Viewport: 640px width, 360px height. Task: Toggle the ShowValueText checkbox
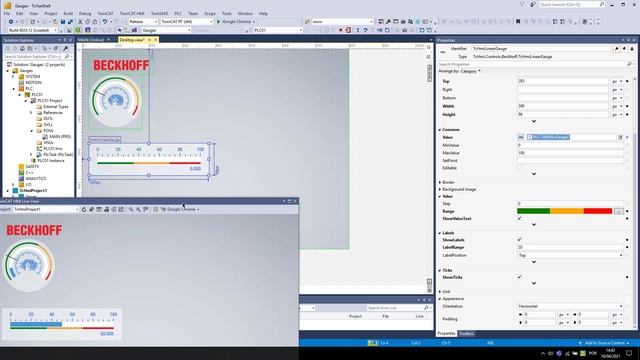[520, 219]
